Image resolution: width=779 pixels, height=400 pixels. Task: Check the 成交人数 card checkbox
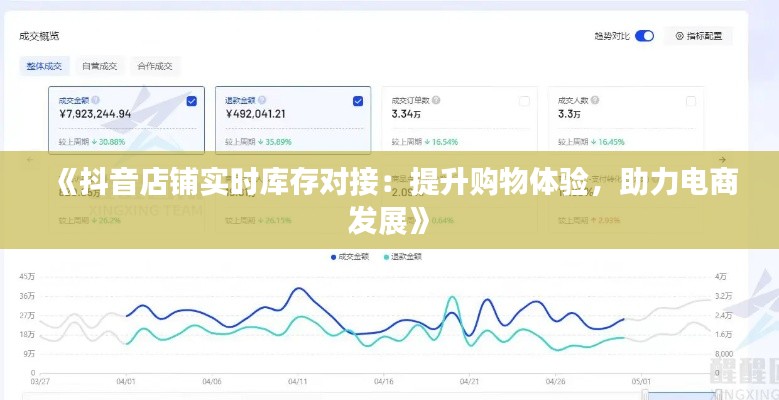[691, 101]
